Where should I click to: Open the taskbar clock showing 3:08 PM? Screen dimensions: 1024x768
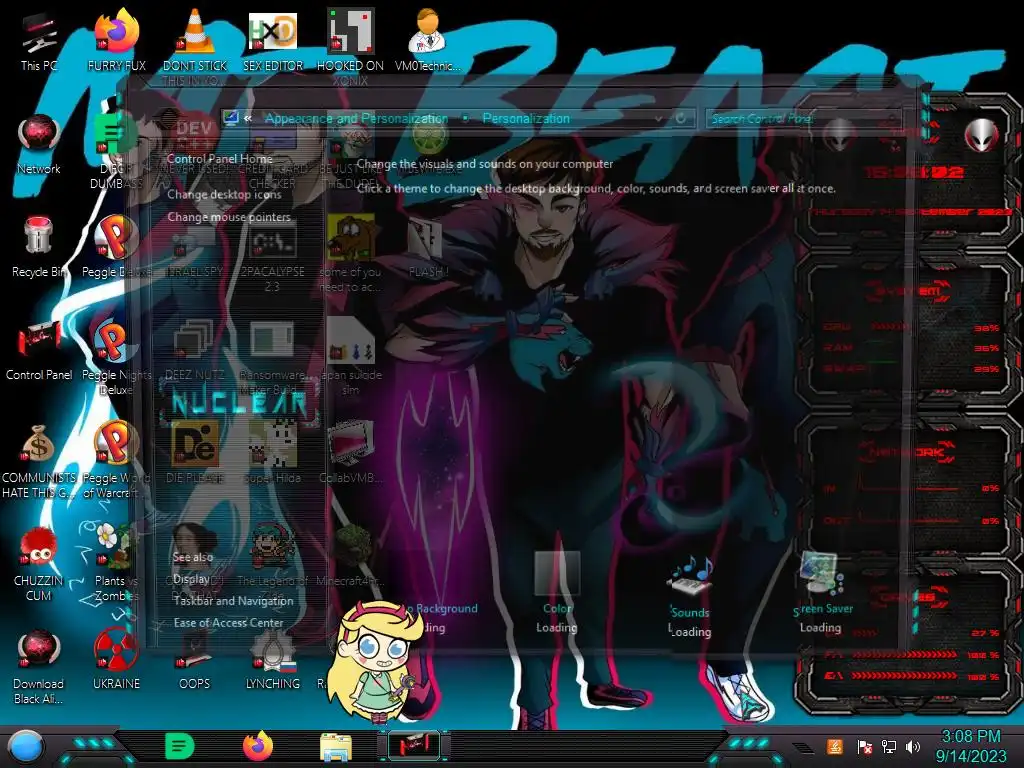pyautogui.click(x=971, y=746)
